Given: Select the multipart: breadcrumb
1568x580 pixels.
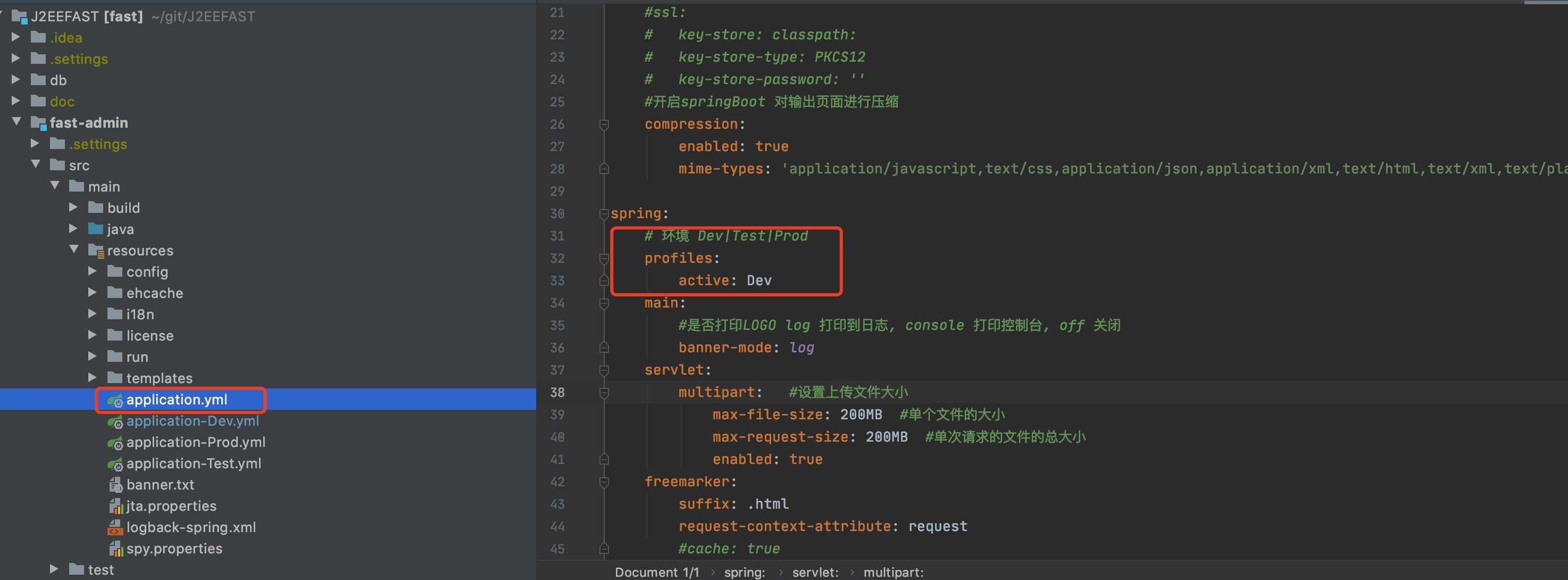Looking at the screenshot, I should coord(893,572).
